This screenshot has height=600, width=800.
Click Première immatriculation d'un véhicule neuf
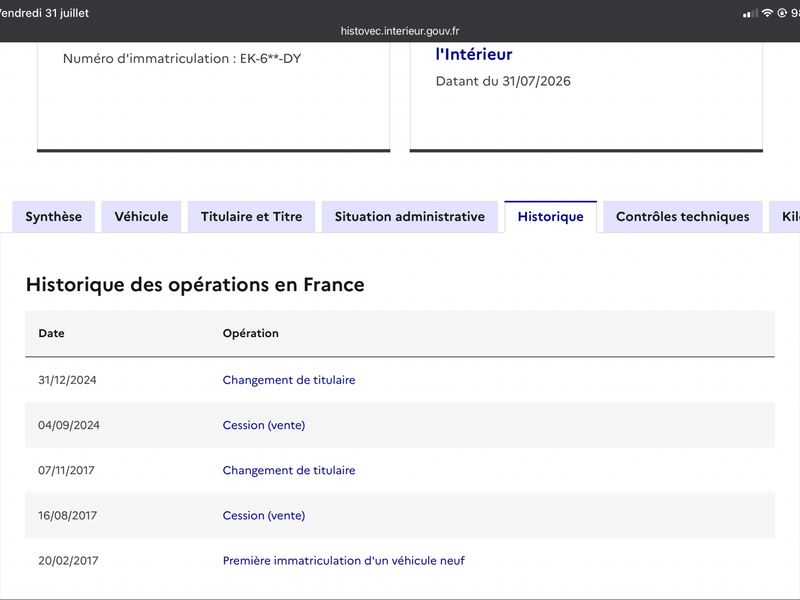[343, 561]
